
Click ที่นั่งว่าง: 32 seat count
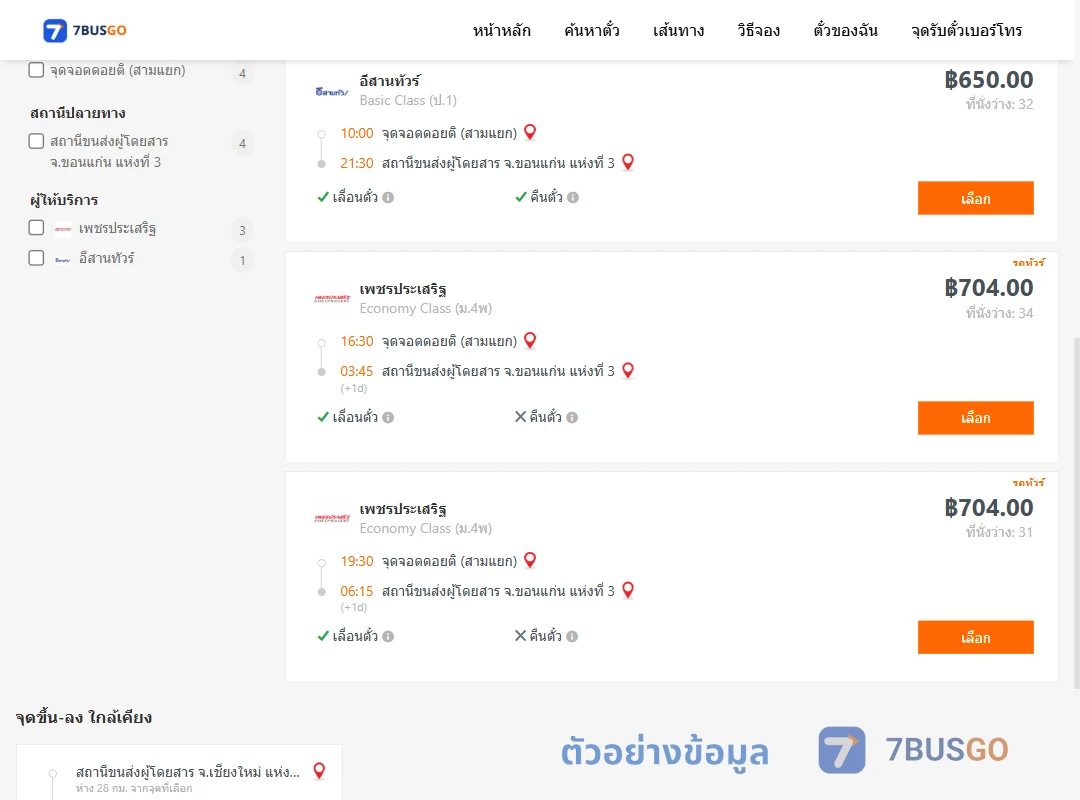(x=999, y=104)
